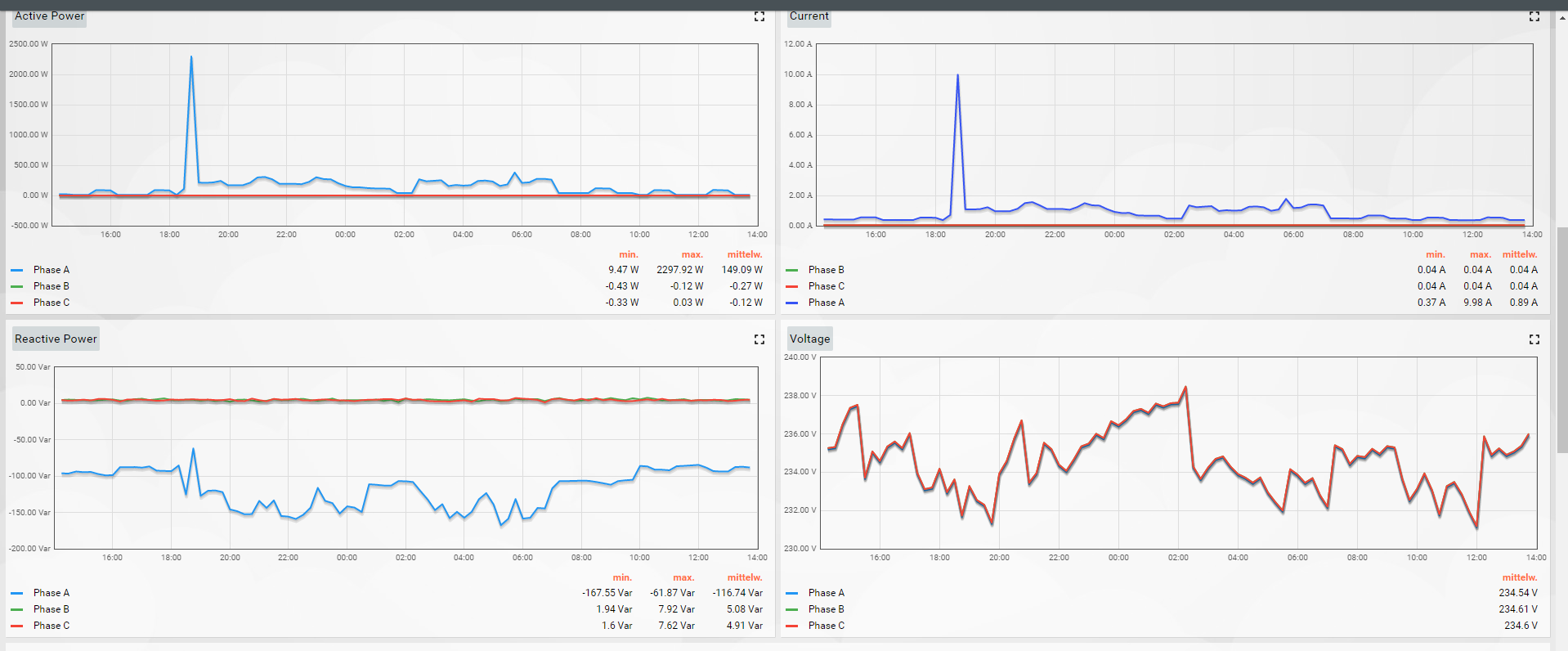1568x651 pixels.
Task: Expand the Current chart to fullscreen
Action: pyautogui.click(x=1534, y=16)
